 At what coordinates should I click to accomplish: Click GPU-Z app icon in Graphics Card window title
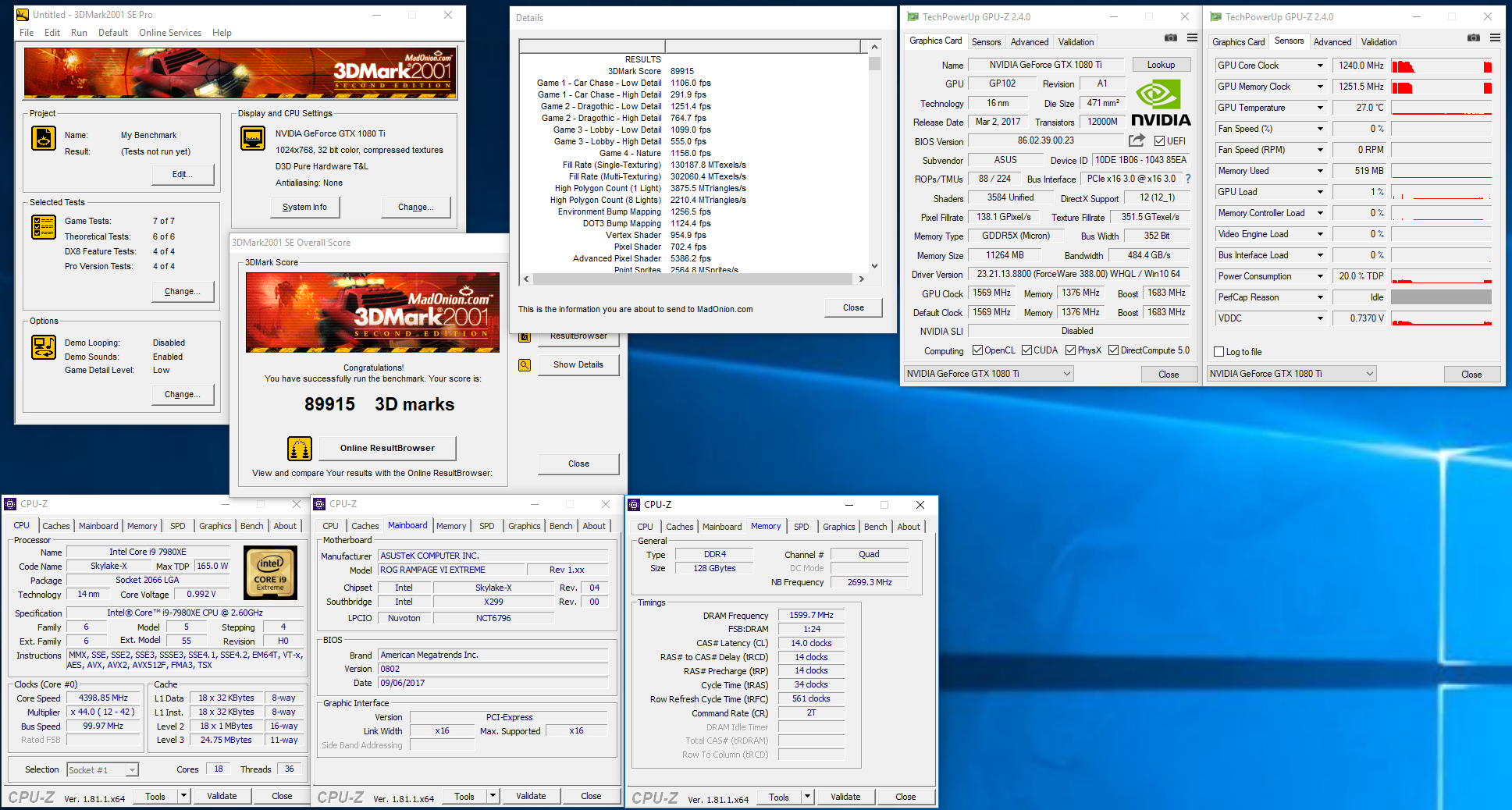913,16
